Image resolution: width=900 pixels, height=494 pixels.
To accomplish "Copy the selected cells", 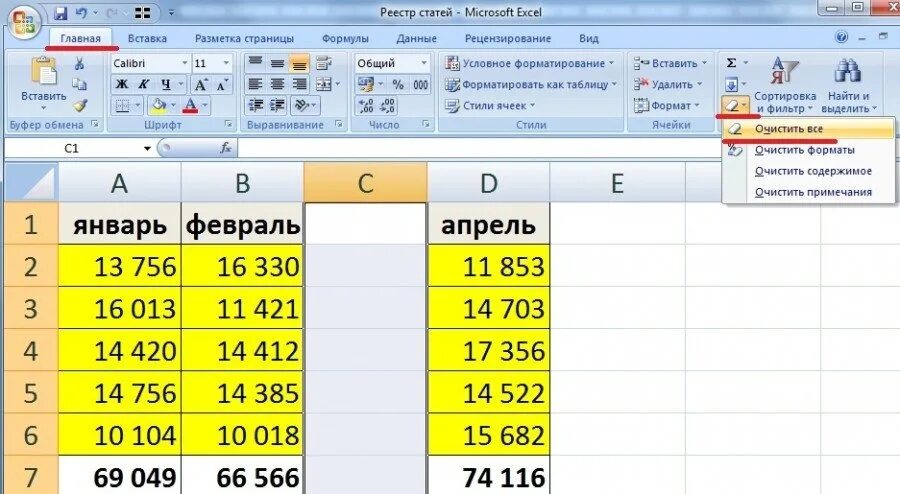I will click(x=80, y=84).
